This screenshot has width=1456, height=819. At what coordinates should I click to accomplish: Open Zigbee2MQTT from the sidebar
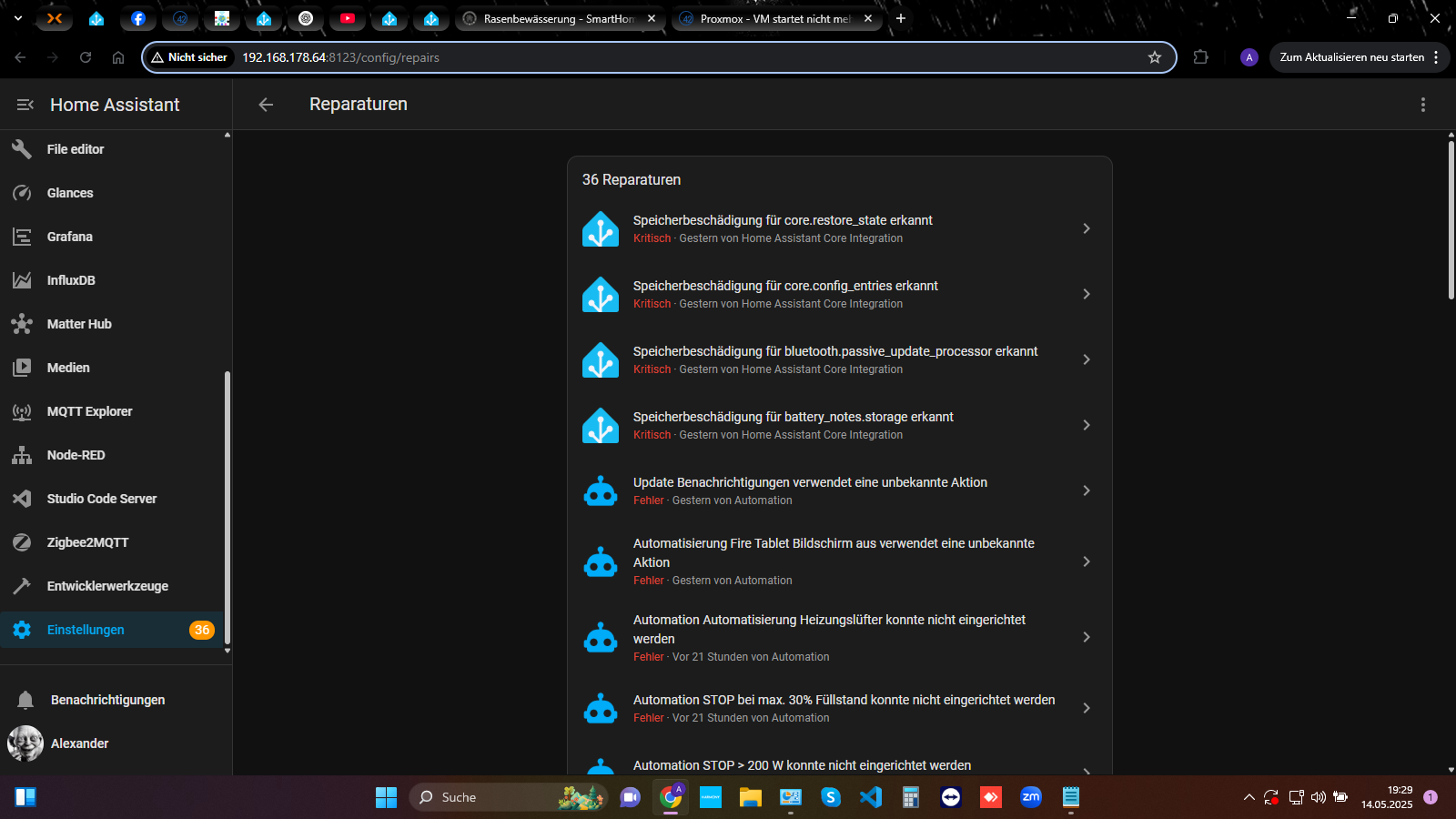87,542
